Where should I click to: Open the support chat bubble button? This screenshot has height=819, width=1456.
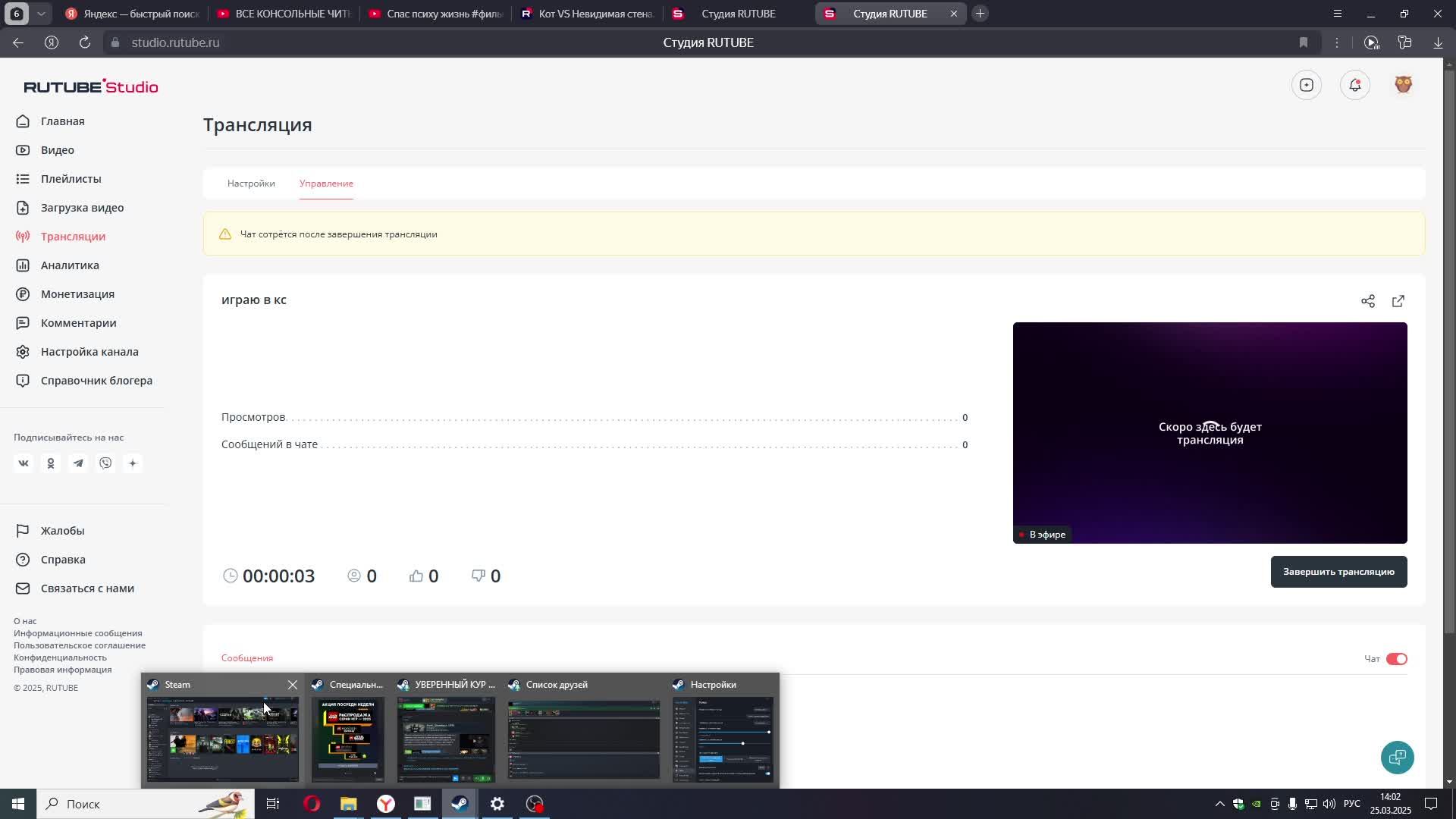click(1397, 757)
